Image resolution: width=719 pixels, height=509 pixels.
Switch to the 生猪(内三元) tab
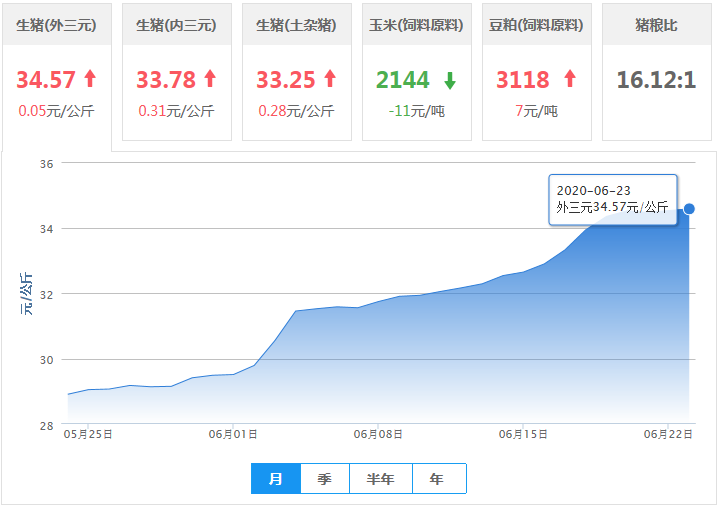pos(176,25)
